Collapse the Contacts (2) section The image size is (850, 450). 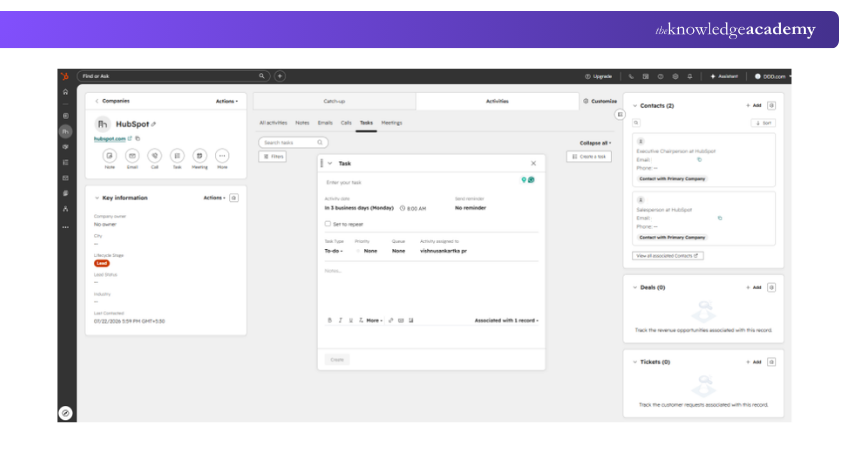coord(635,106)
